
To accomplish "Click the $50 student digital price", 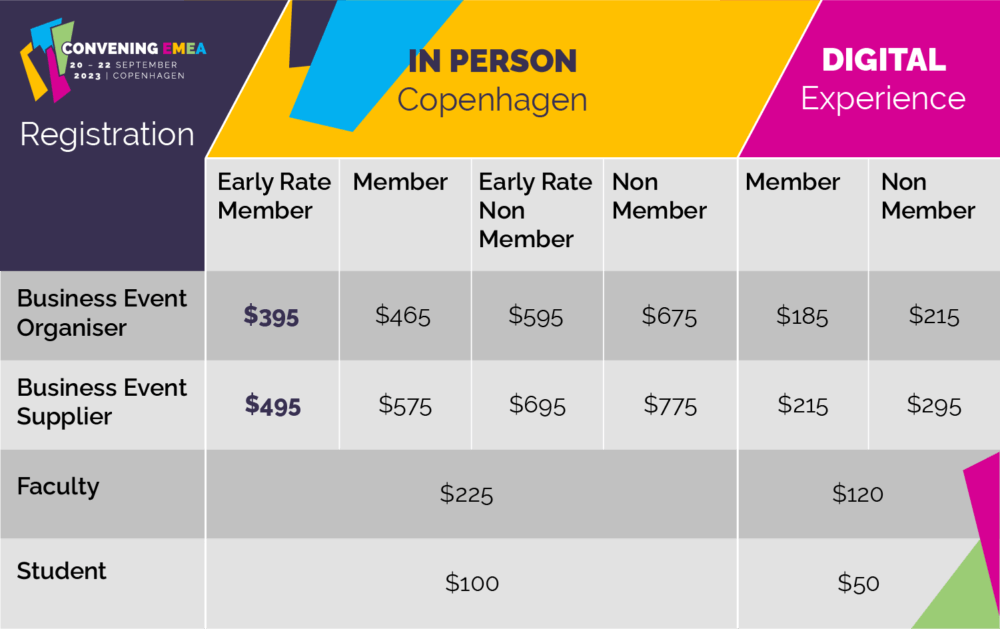I will 858,583.
